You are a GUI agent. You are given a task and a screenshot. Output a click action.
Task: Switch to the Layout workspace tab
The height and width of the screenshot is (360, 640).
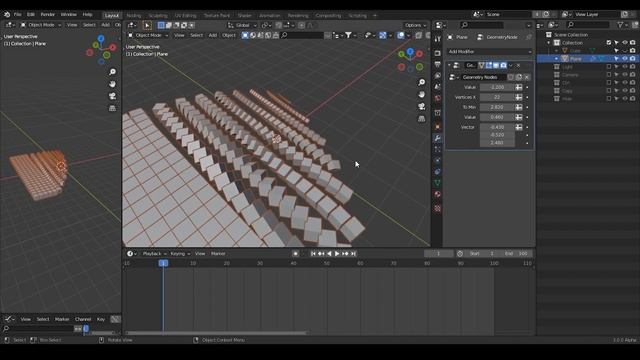coord(111,16)
